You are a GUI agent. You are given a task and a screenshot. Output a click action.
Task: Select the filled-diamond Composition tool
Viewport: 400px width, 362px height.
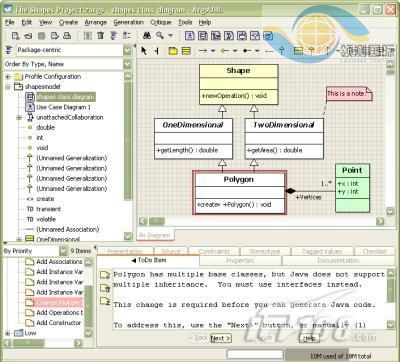coord(247,51)
